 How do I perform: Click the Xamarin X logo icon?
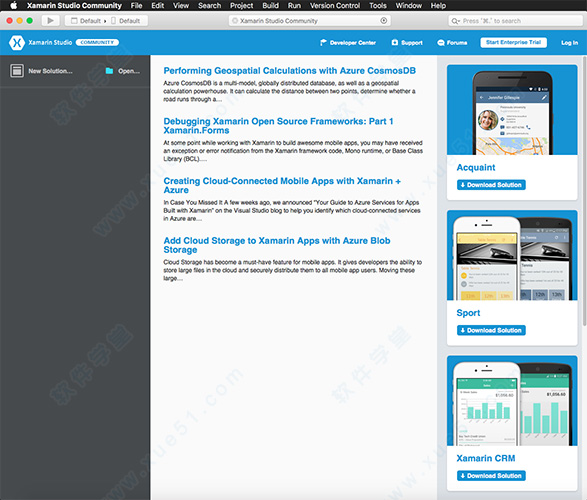pos(17,43)
